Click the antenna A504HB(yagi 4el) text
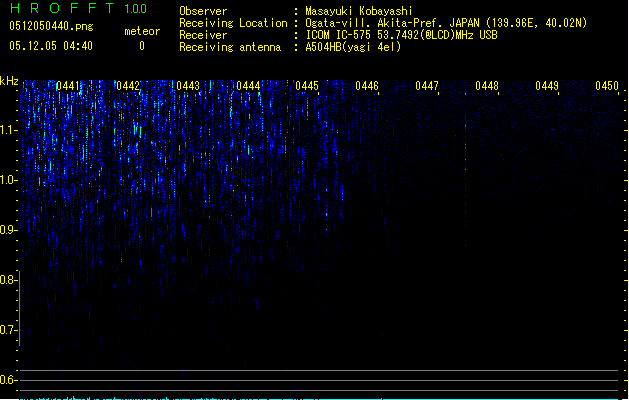629x400 pixels. 353,47
